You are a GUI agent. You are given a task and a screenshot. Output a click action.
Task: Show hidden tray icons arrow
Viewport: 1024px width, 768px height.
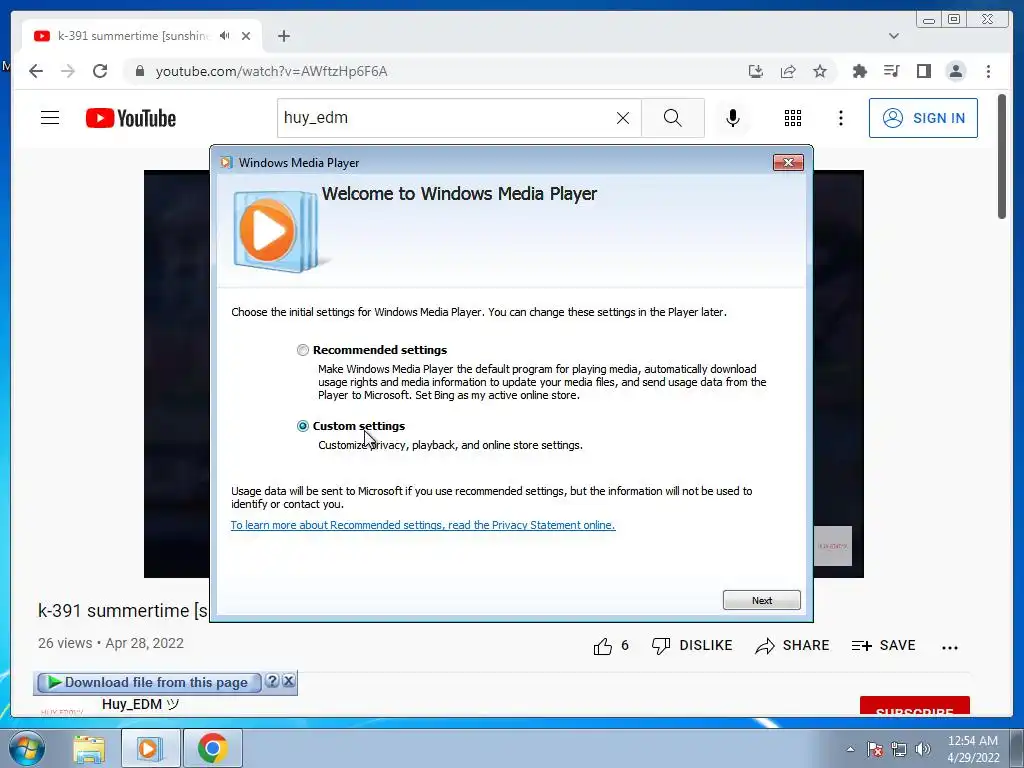click(x=850, y=749)
